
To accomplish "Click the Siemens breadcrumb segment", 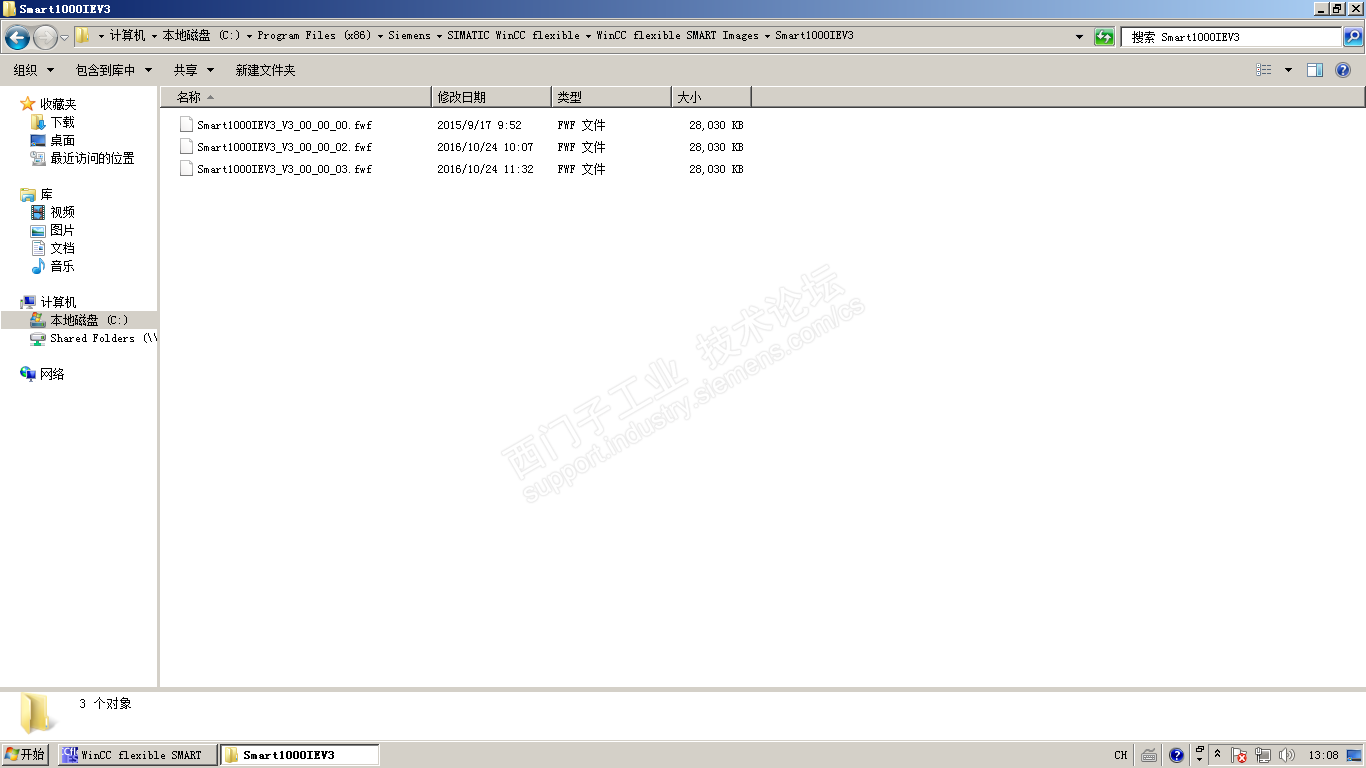I will pos(409,36).
